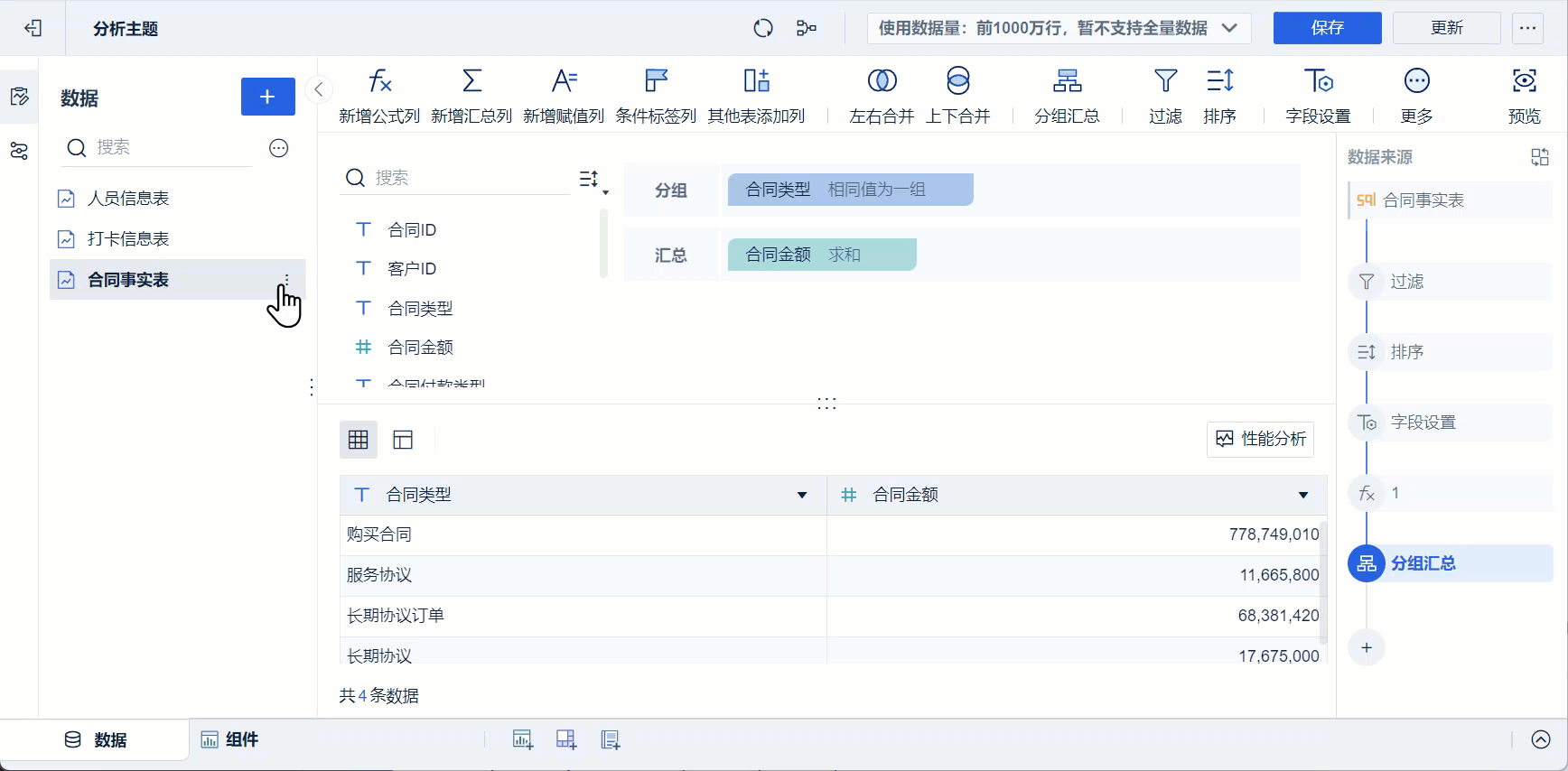This screenshot has width=1568, height=771.
Task: Click the 性能分析 button
Action: pos(1261,439)
